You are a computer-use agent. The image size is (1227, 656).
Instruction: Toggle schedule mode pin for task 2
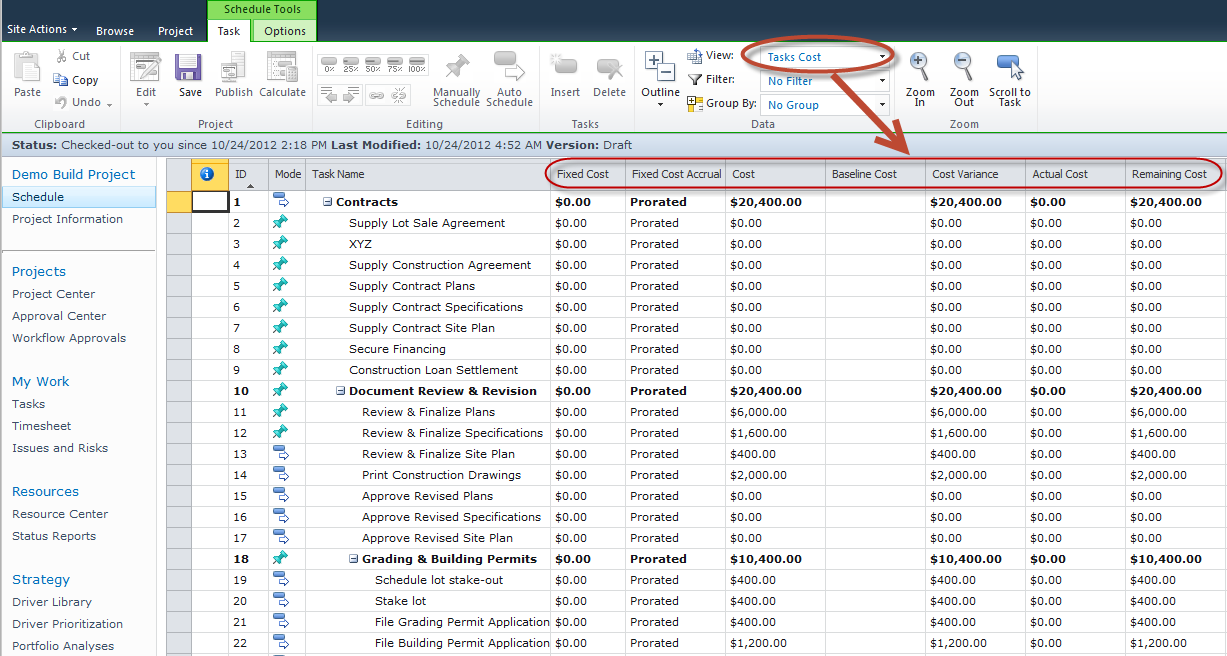(x=281, y=223)
